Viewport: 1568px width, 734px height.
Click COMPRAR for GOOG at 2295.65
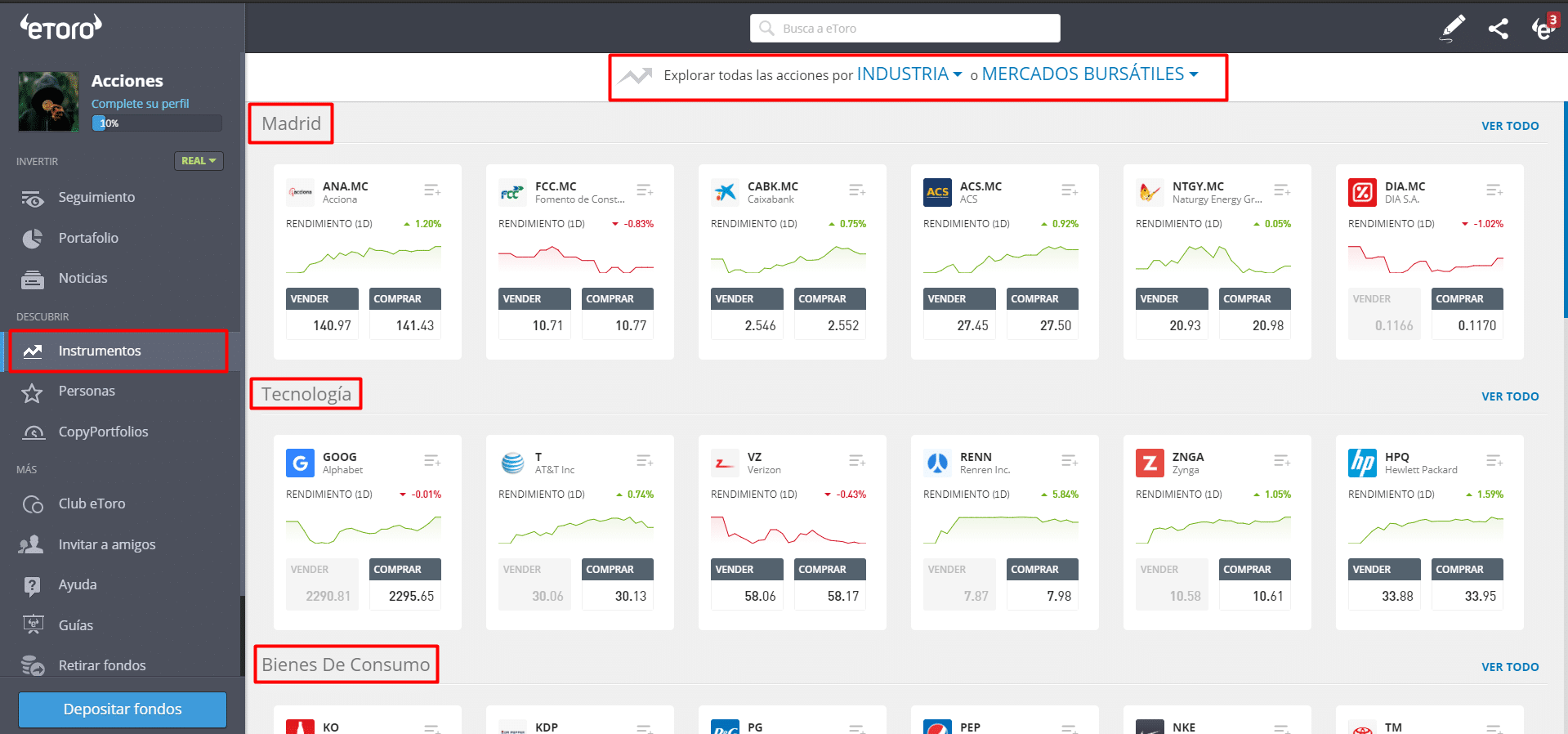tap(405, 584)
